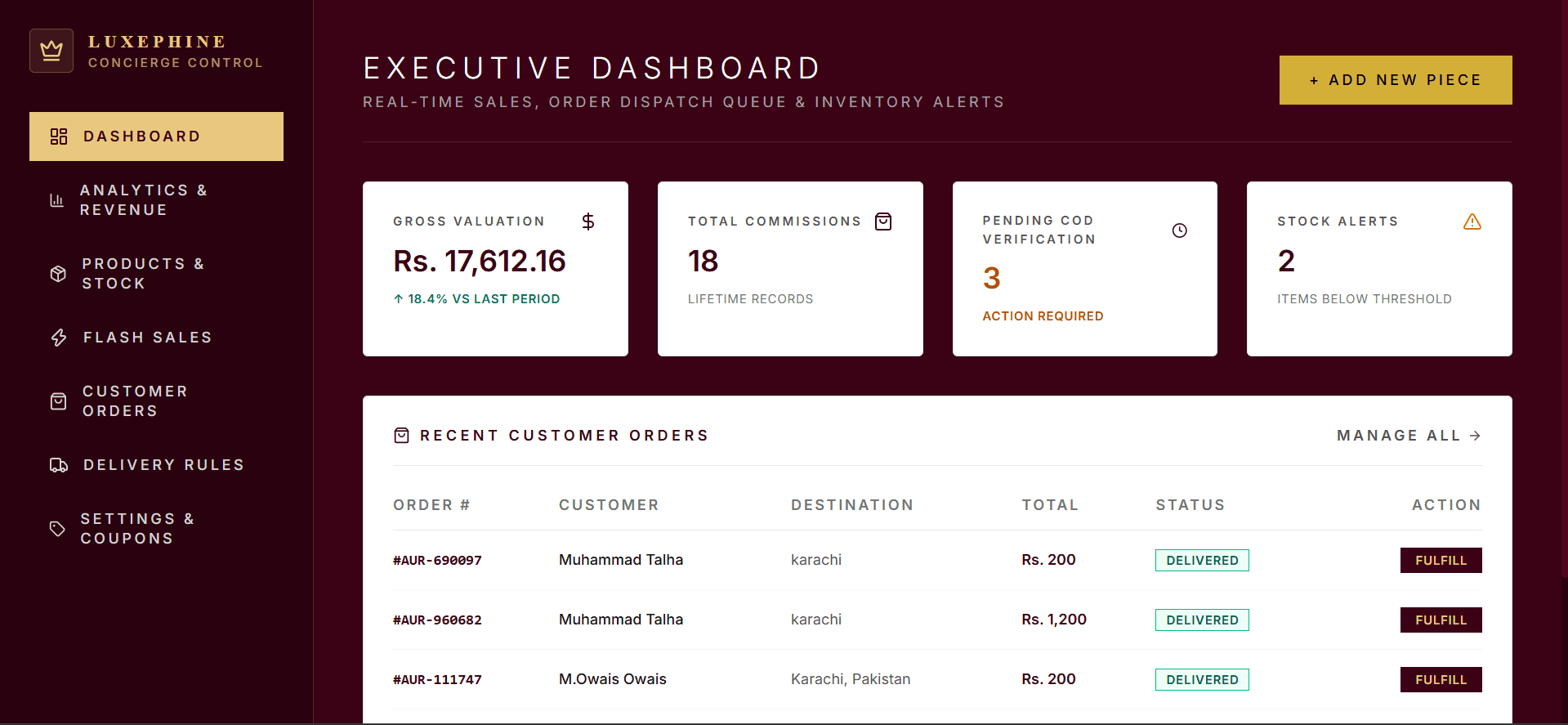
Task: Click the 18.4% vs last period text
Action: (476, 299)
